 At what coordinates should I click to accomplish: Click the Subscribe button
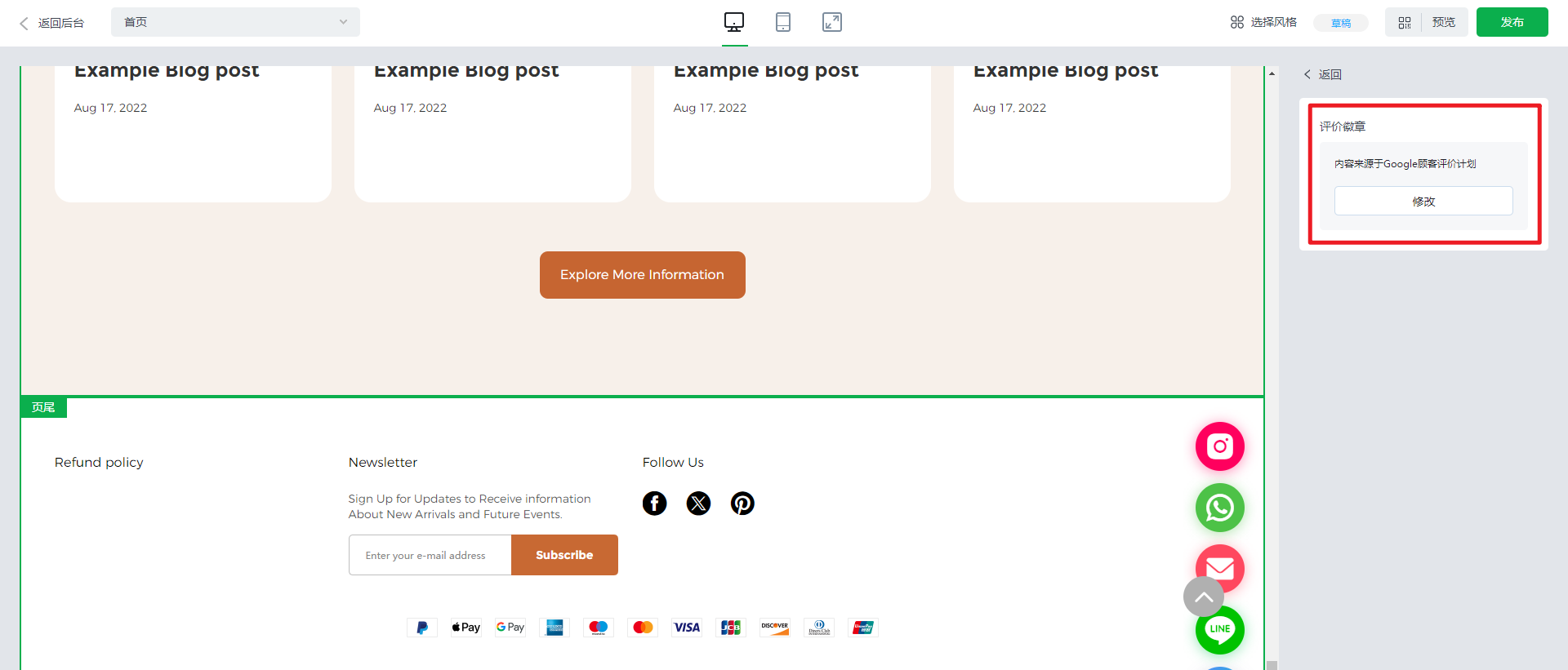pyautogui.click(x=564, y=555)
